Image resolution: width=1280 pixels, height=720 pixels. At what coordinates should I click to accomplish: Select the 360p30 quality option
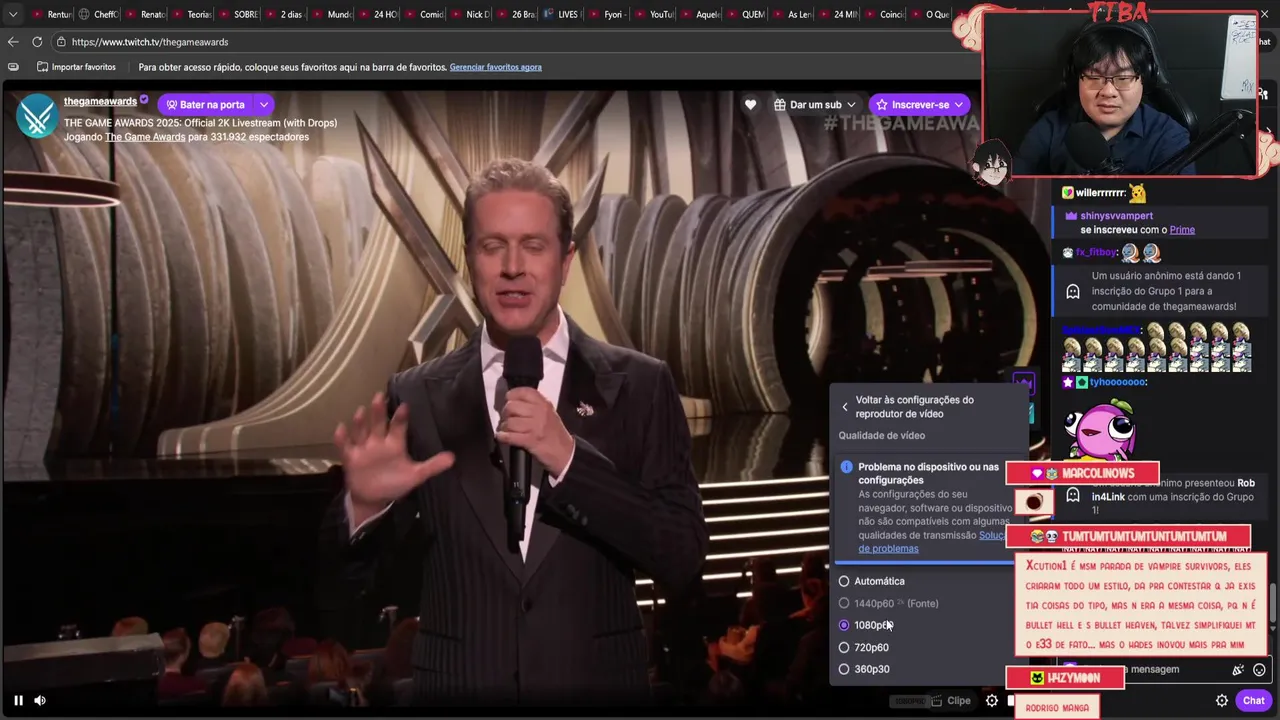click(x=864, y=669)
